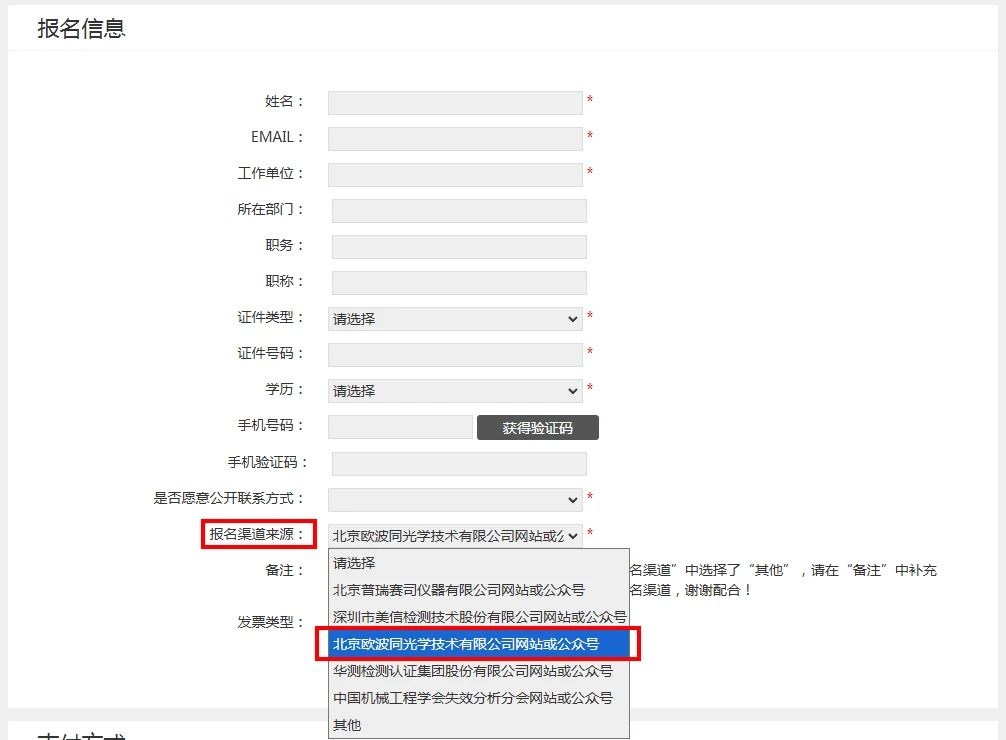Image resolution: width=1006 pixels, height=740 pixels.
Task: Click the 工作单位 input box
Action: click(455, 174)
